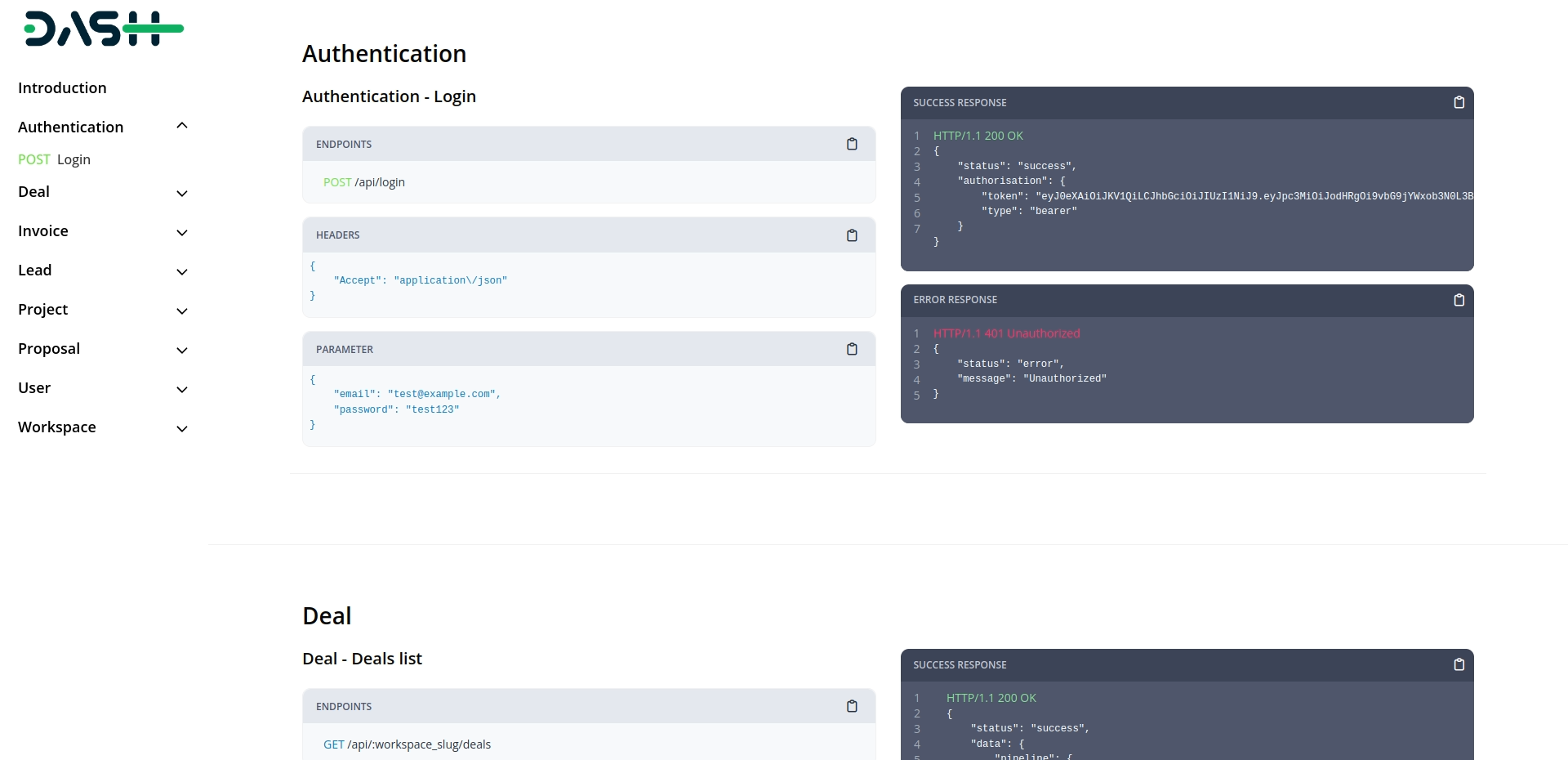Expand the Deal sidebar section
The width and height of the screenshot is (1568, 760).
(x=182, y=193)
